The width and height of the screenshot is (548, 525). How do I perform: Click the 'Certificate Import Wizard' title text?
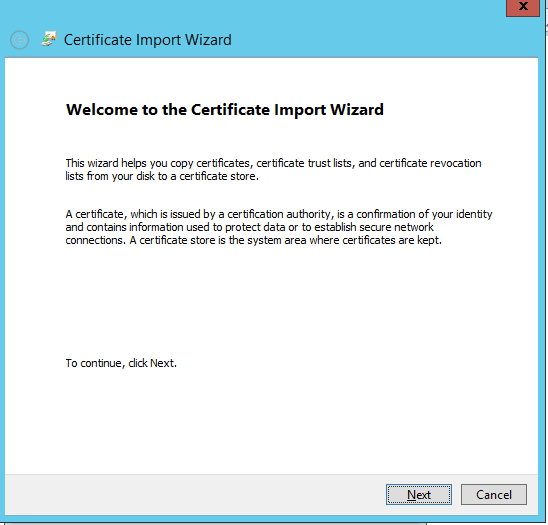click(147, 40)
